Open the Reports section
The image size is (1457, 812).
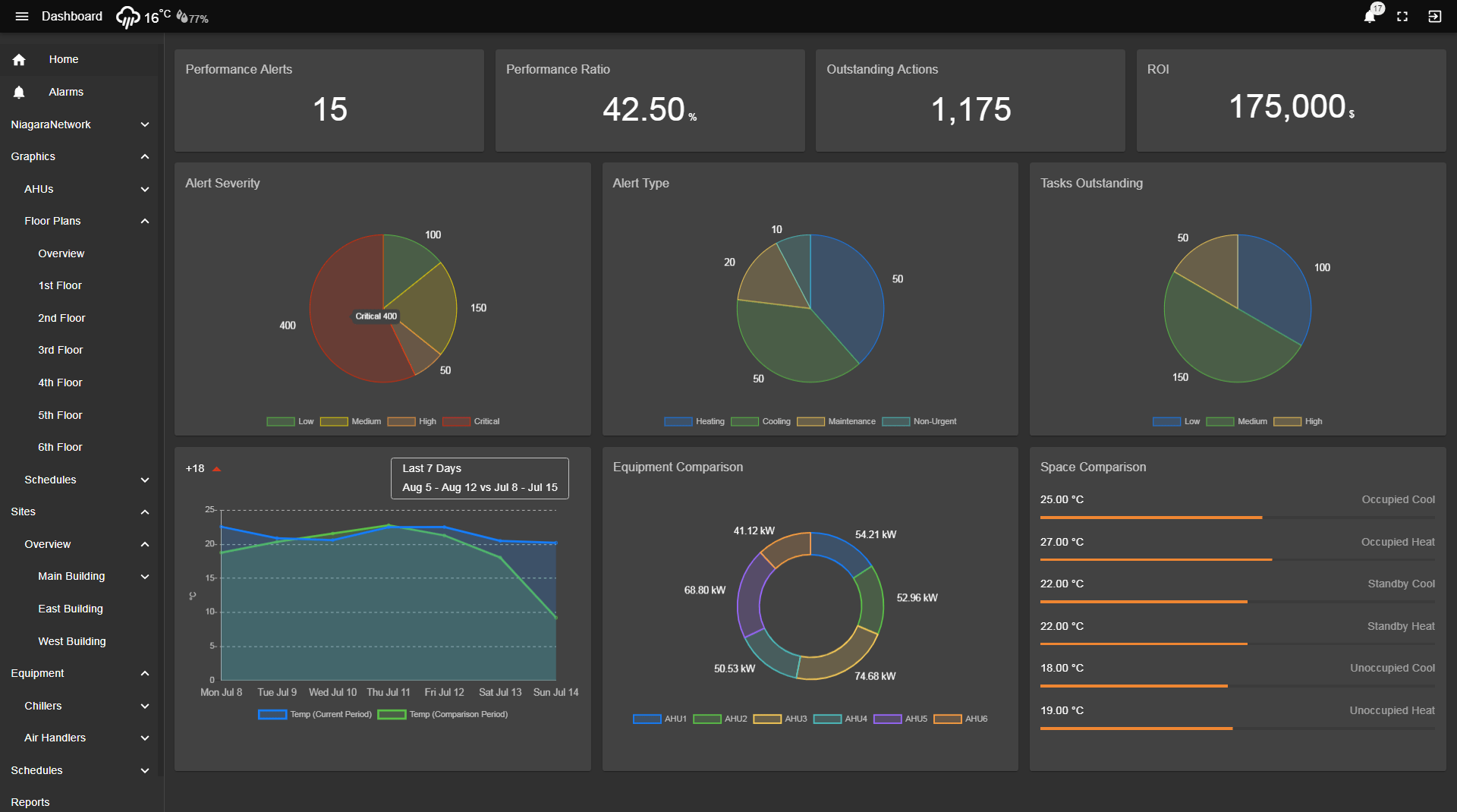tap(30, 802)
